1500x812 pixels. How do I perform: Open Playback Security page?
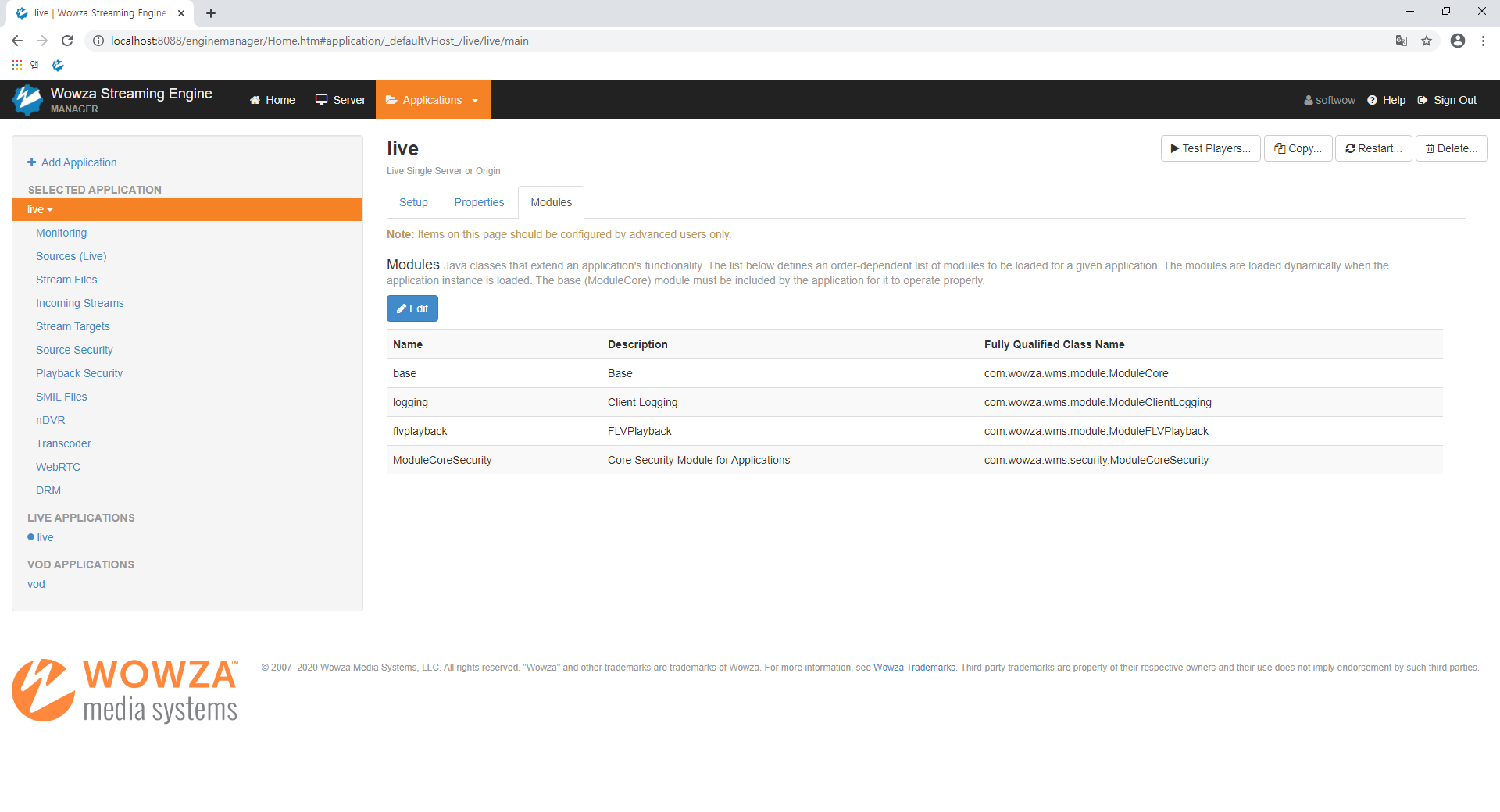[79, 373]
